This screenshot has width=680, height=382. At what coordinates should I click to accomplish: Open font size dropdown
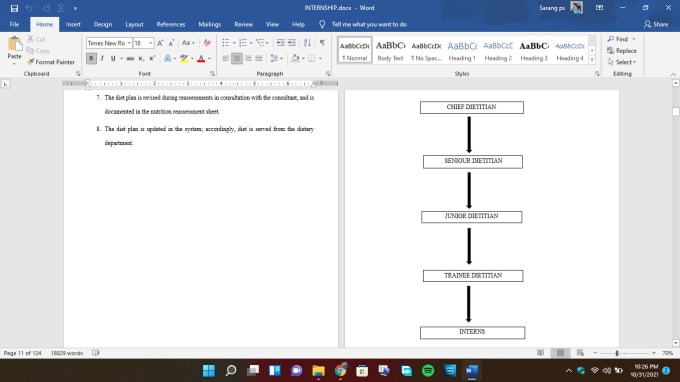pos(150,43)
